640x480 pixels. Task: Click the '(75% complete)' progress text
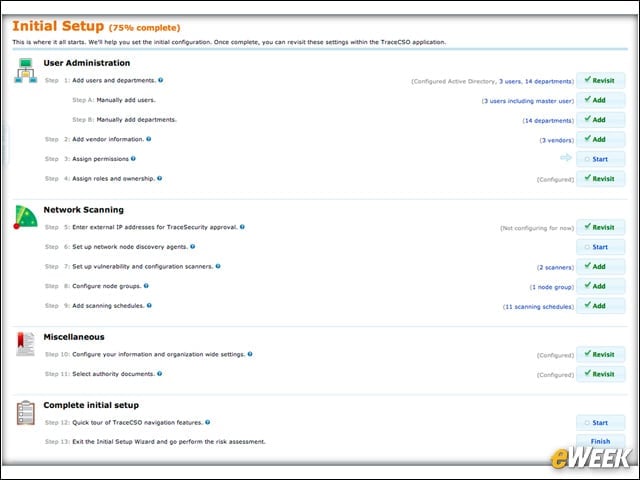pos(144,28)
